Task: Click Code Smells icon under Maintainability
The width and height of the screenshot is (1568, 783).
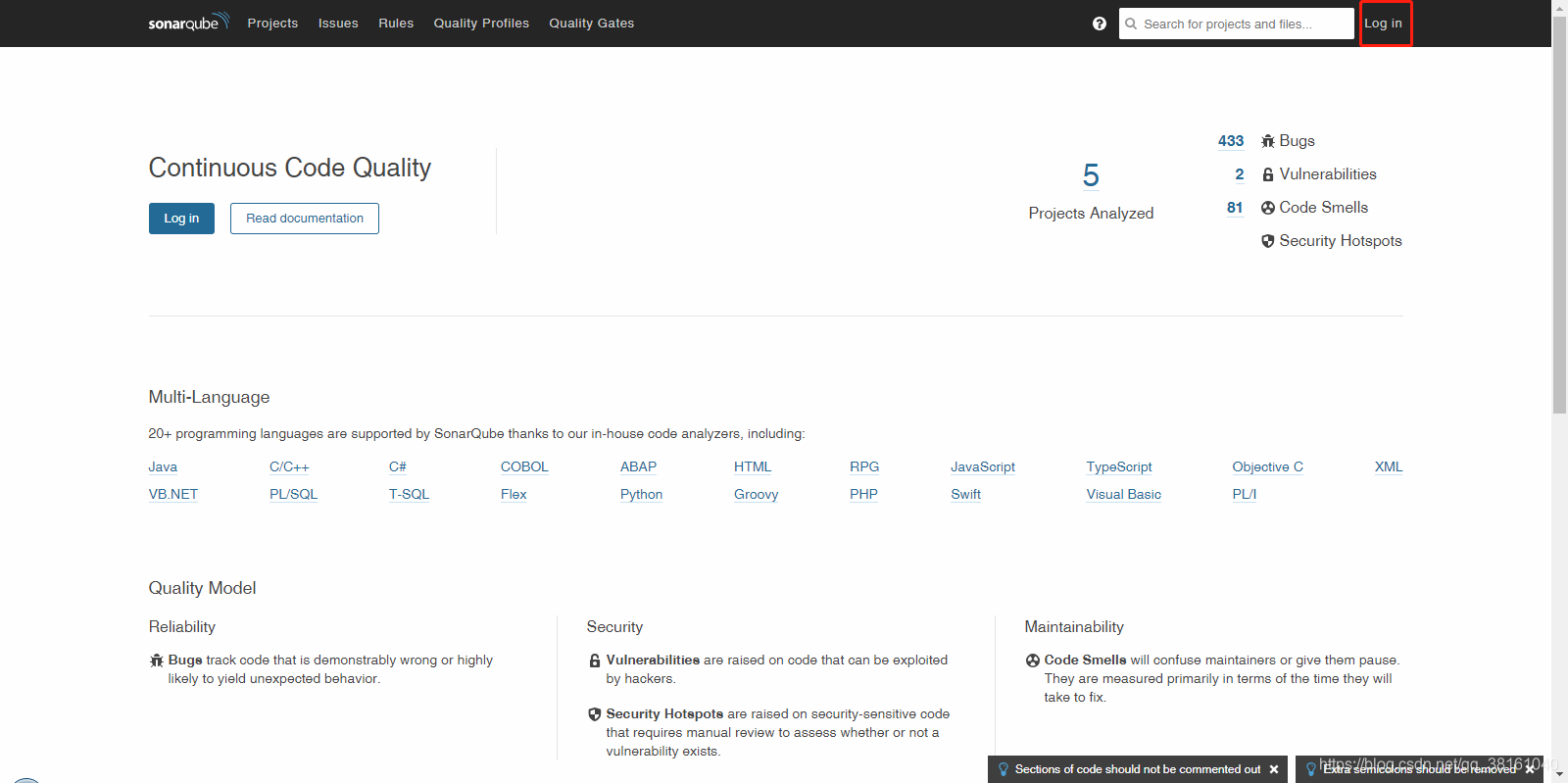Action: pyautogui.click(x=1033, y=661)
